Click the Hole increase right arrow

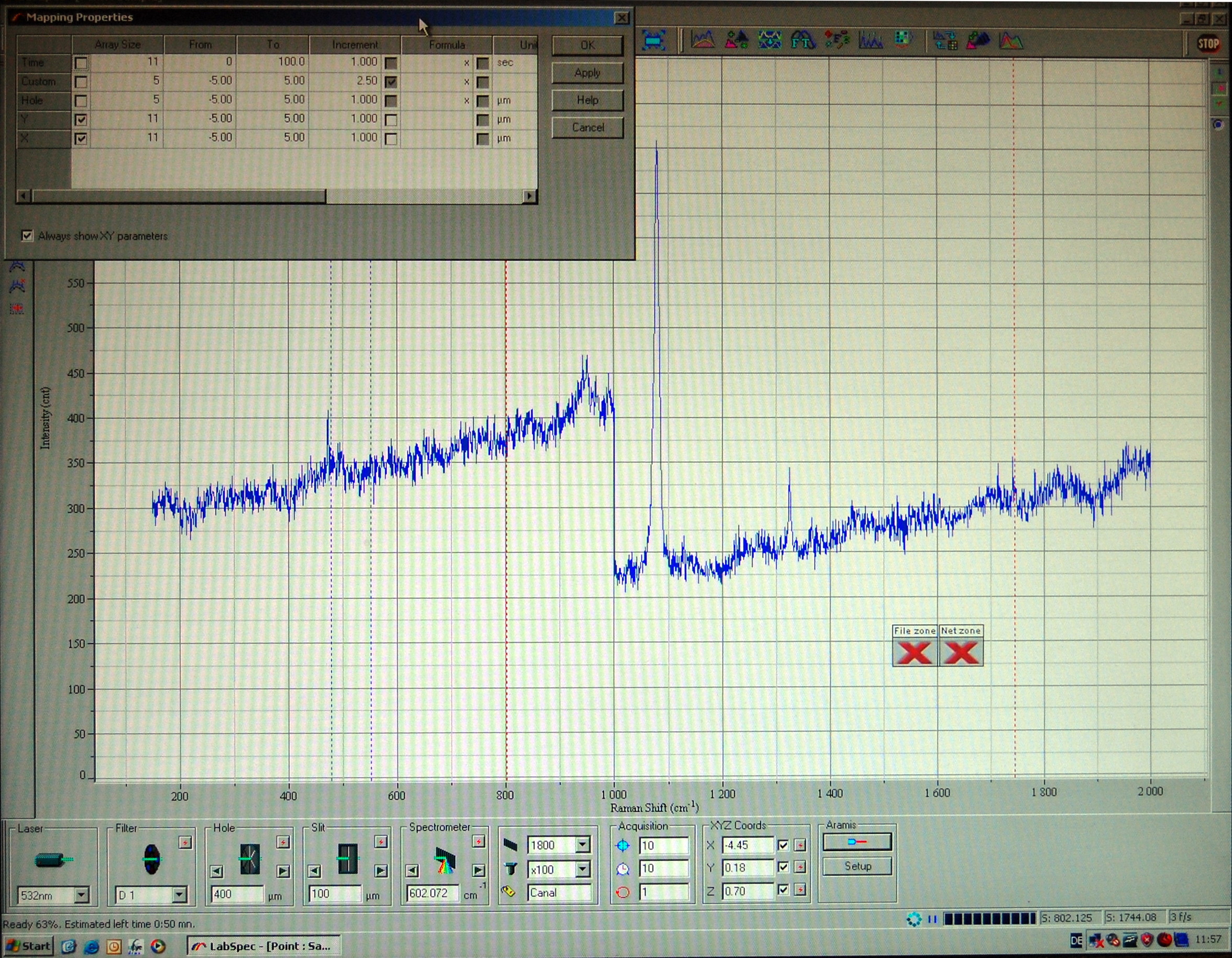pos(283,872)
